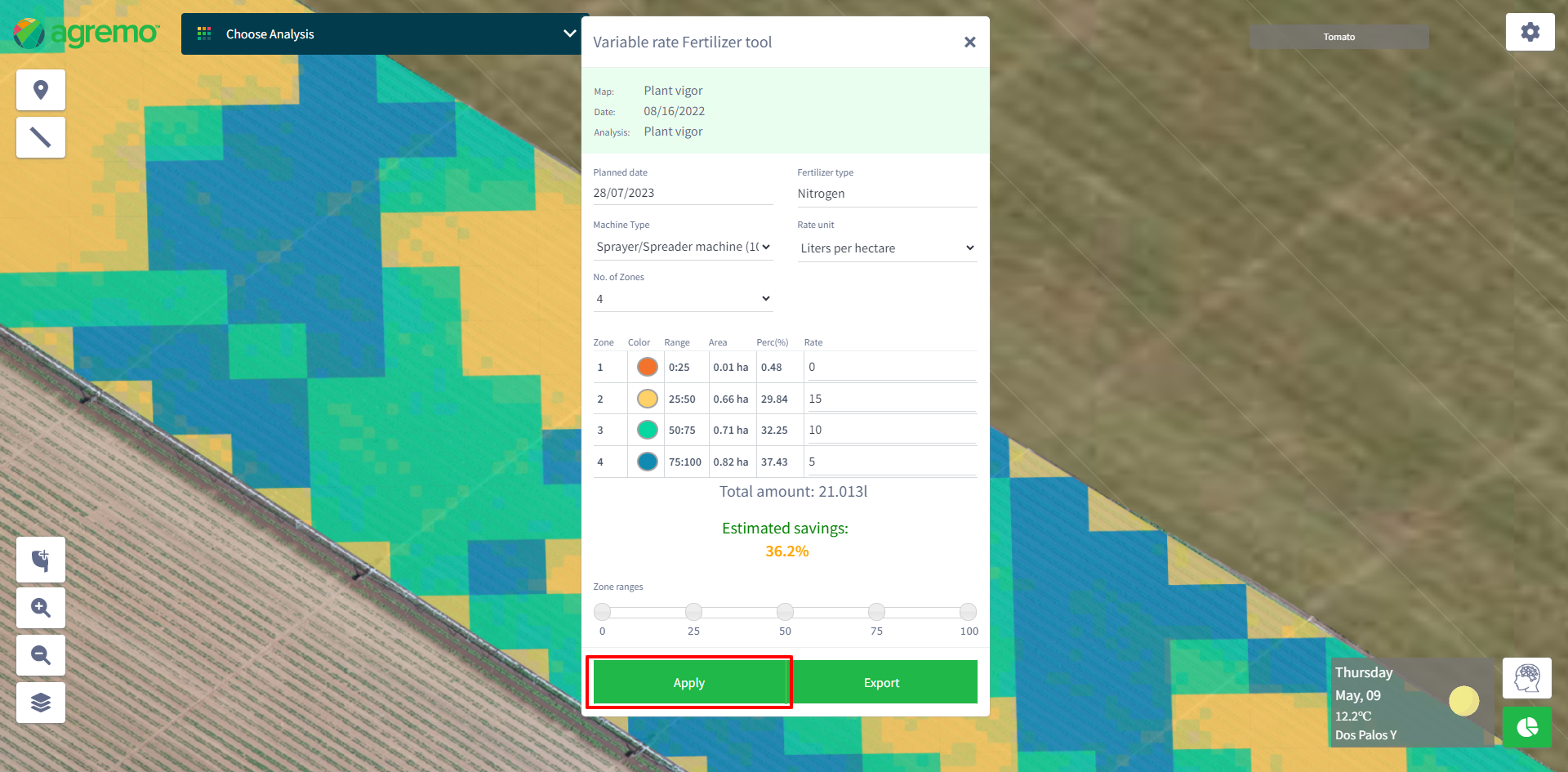Zoom in on the map
The image size is (1568, 772).
click(x=41, y=608)
